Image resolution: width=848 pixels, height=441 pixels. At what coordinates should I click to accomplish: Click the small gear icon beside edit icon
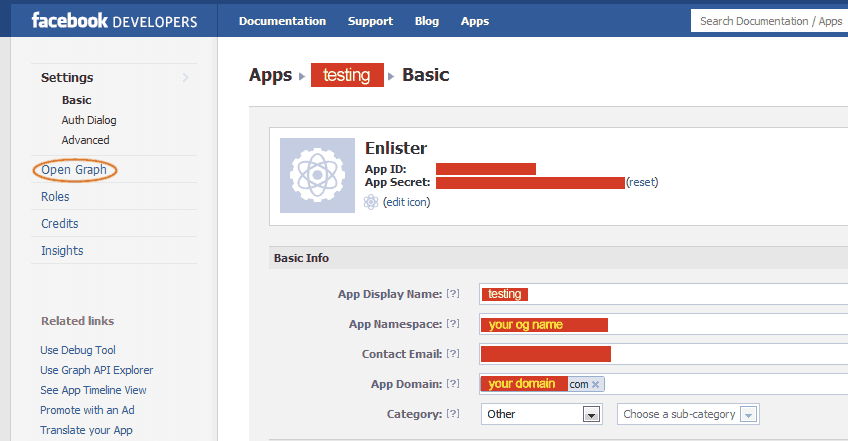pyautogui.click(x=371, y=202)
